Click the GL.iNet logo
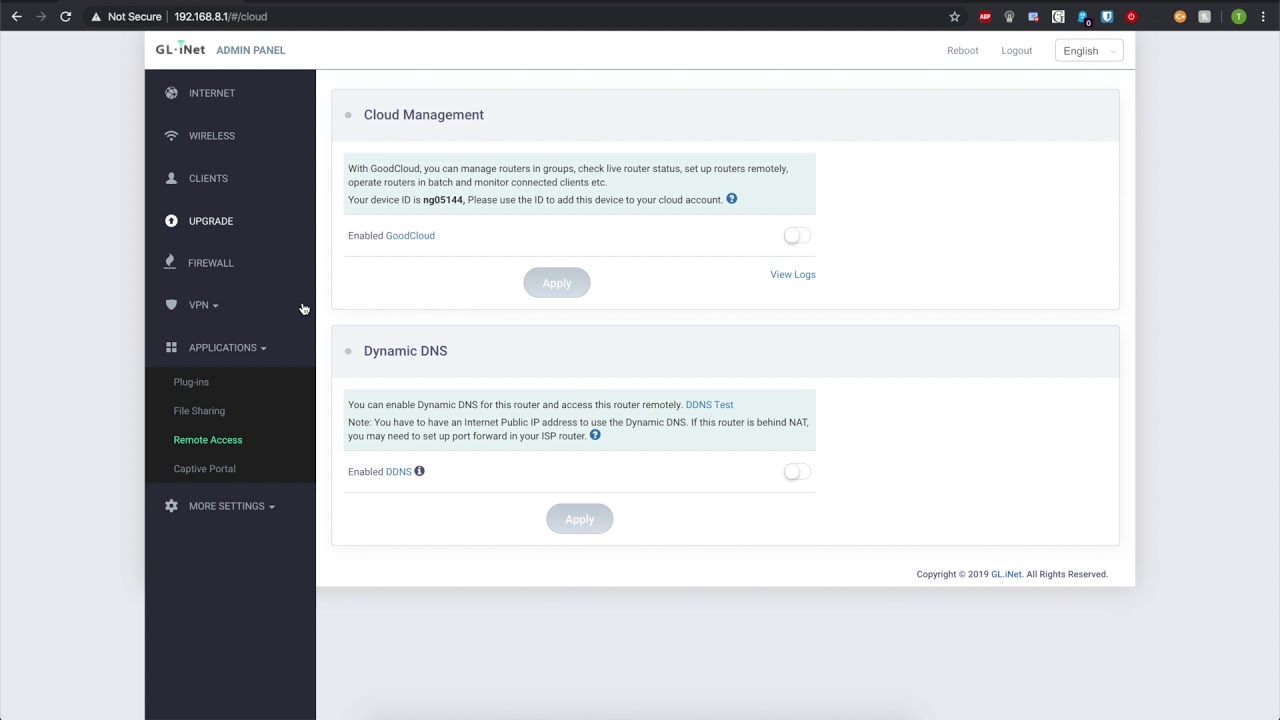Image resolution: width=1280 pixels, height=720 pixels. (180, 49)
